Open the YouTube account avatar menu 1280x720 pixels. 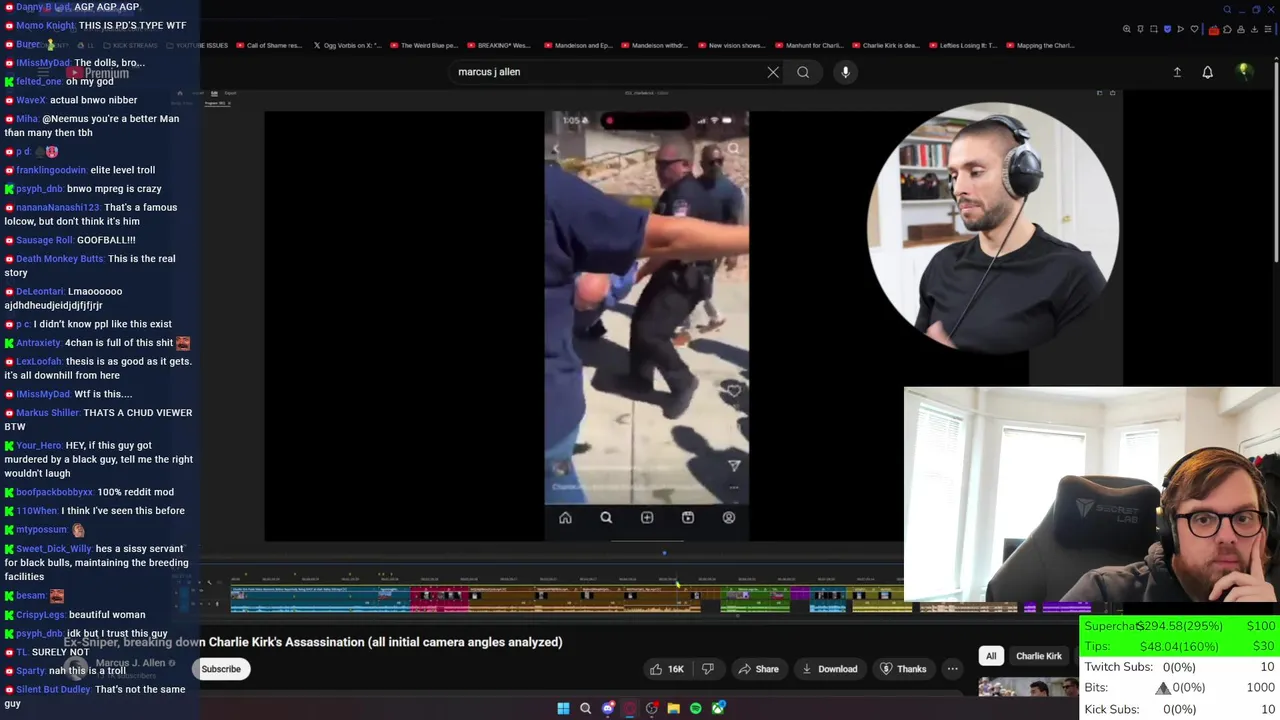pyautogui.click(x=1244, y=71)
